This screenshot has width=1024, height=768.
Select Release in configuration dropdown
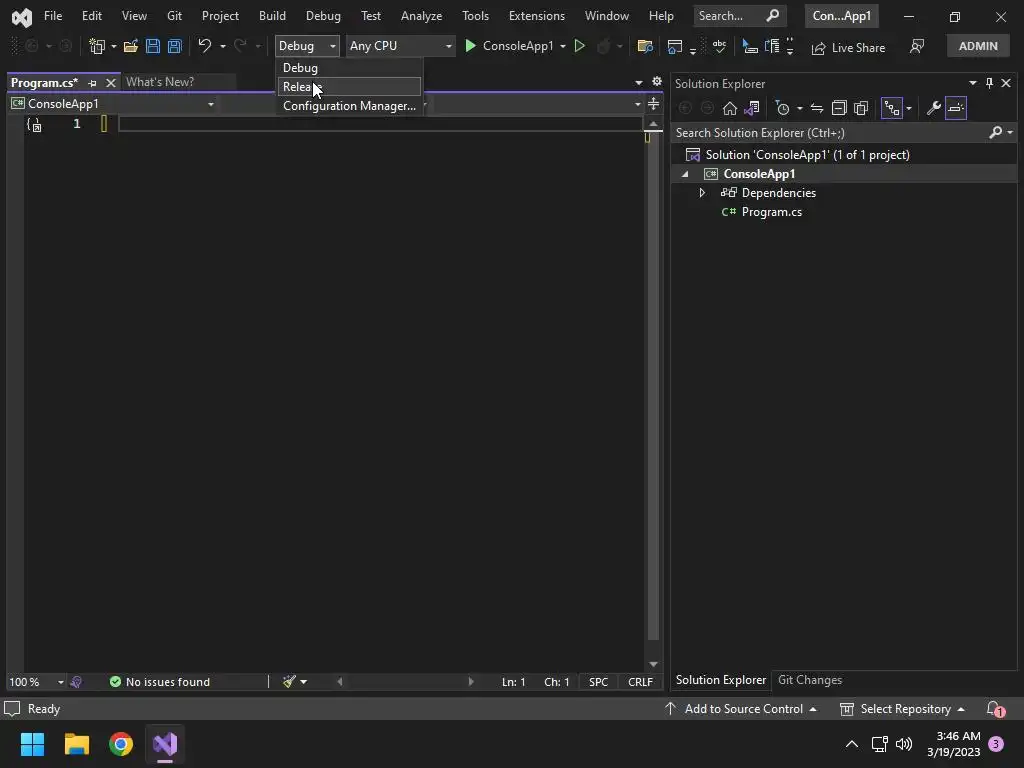coord(349,87)
